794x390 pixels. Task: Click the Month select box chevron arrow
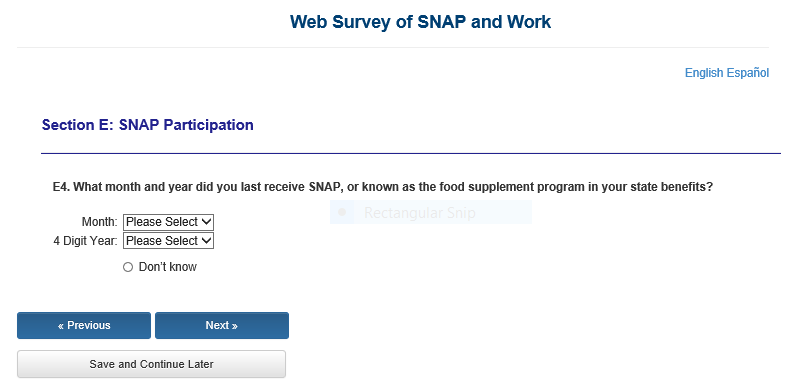(x=206, y=222)
